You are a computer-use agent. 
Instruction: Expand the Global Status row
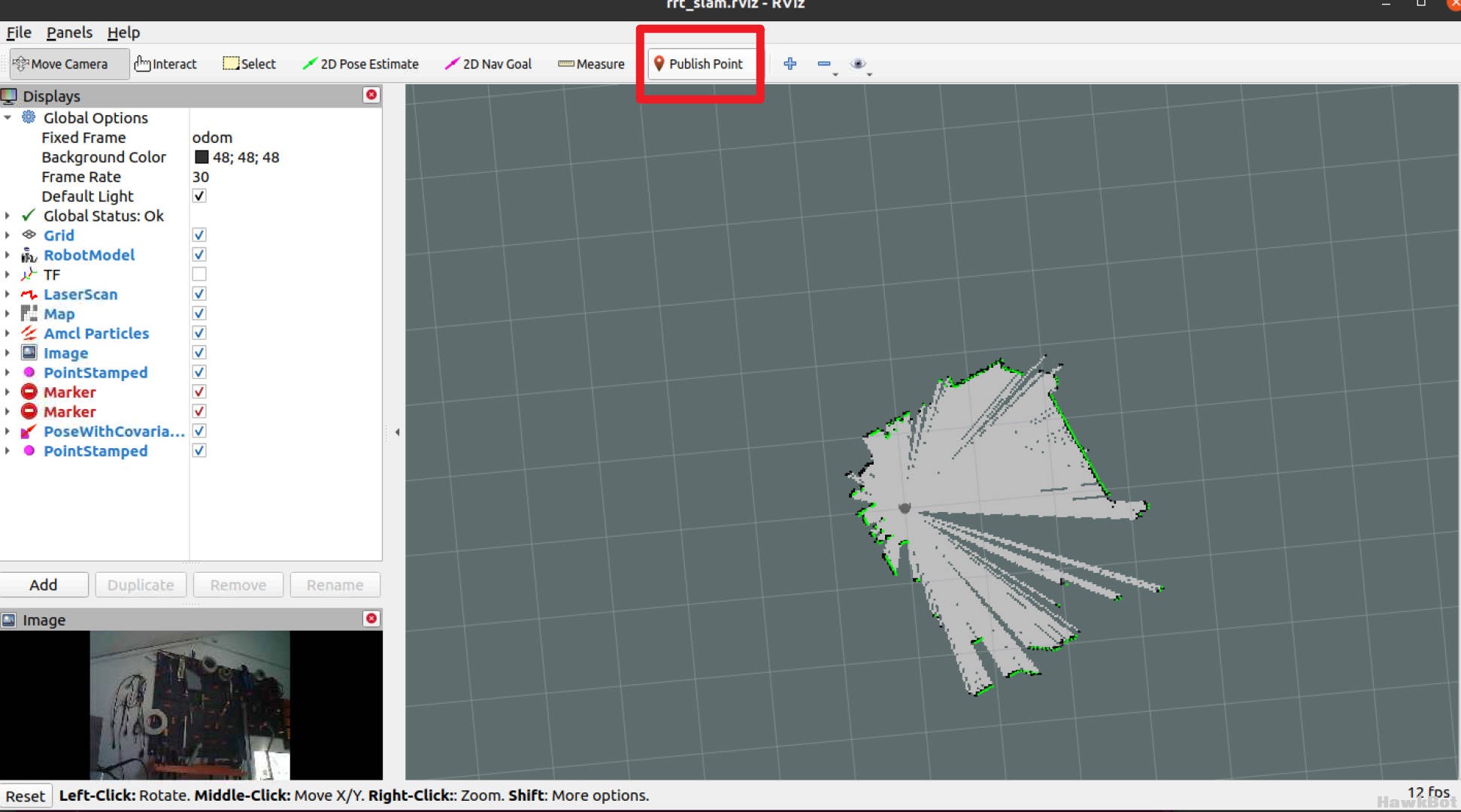click(x=8, y=216)
